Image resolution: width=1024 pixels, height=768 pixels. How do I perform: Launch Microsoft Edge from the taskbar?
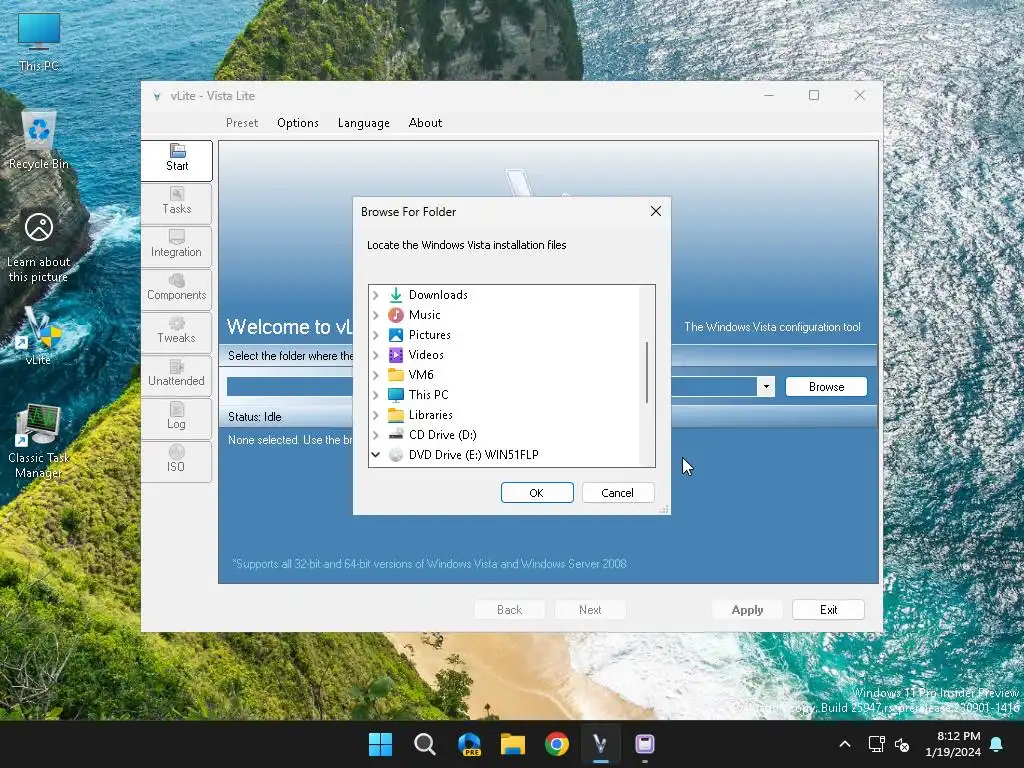tap(469, 744)
